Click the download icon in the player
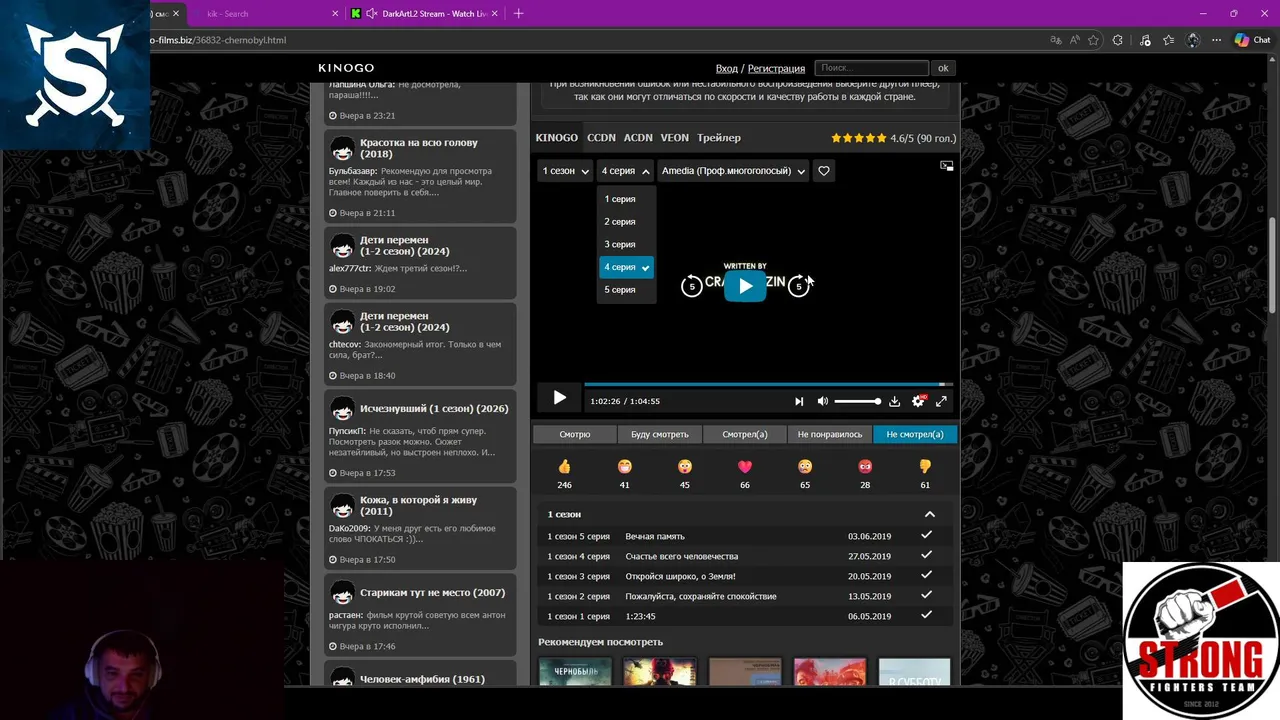The width and height of the screenshot is (1280, 720). pyautogui.click(x=894, y=401)
